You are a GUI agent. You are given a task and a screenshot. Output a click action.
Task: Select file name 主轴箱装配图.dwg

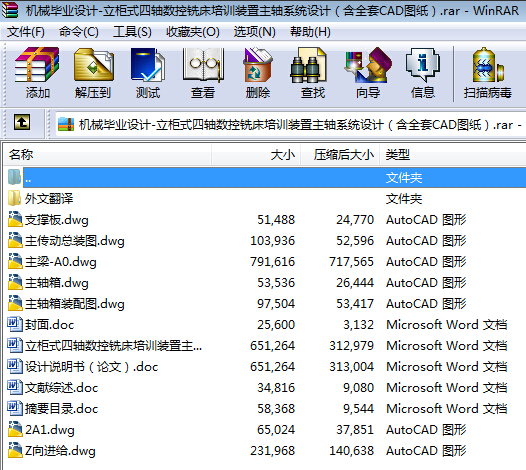point(74,304)
